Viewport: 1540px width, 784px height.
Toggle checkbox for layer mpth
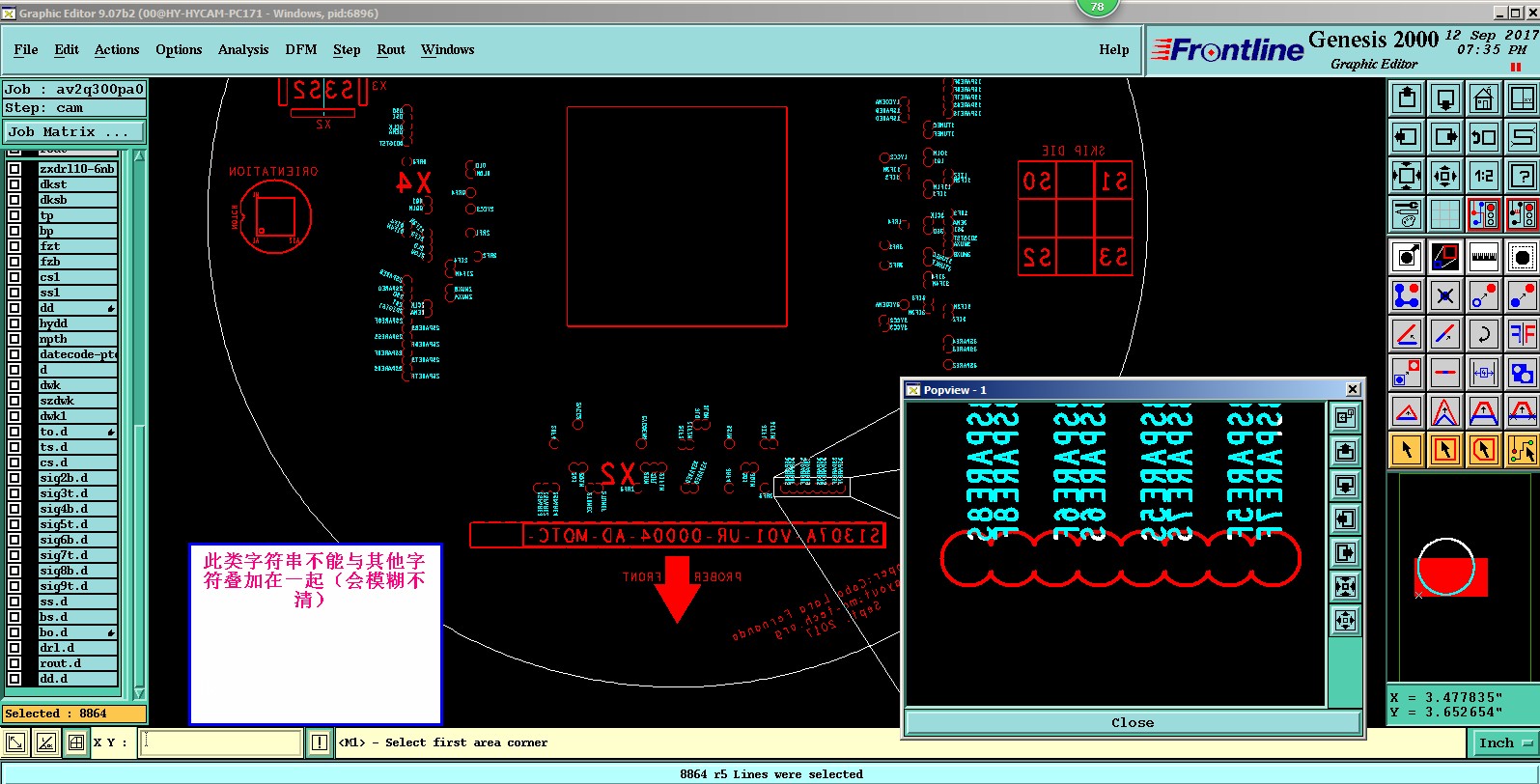click(x=14, y=339)
